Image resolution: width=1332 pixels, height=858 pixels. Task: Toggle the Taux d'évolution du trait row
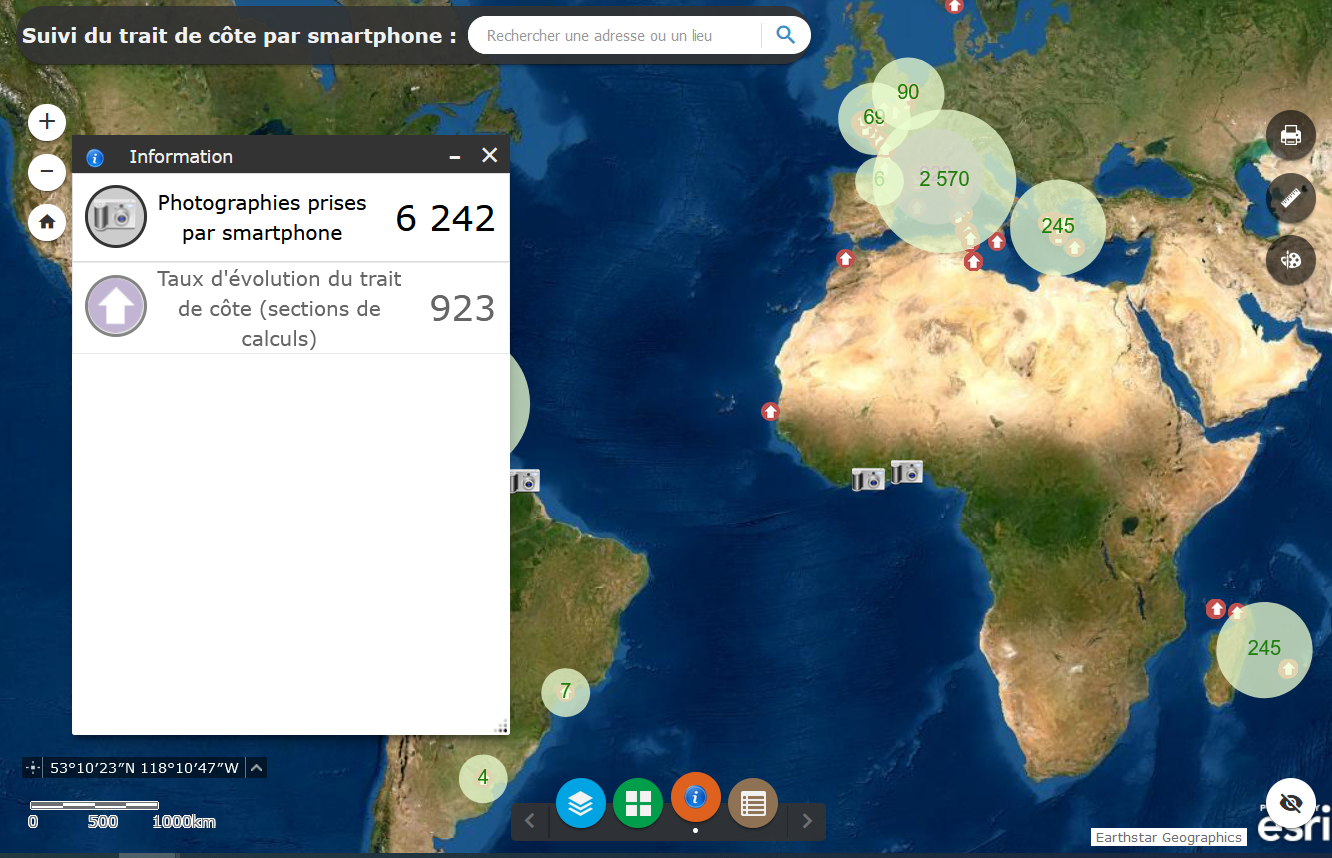(x=290, y=308)
